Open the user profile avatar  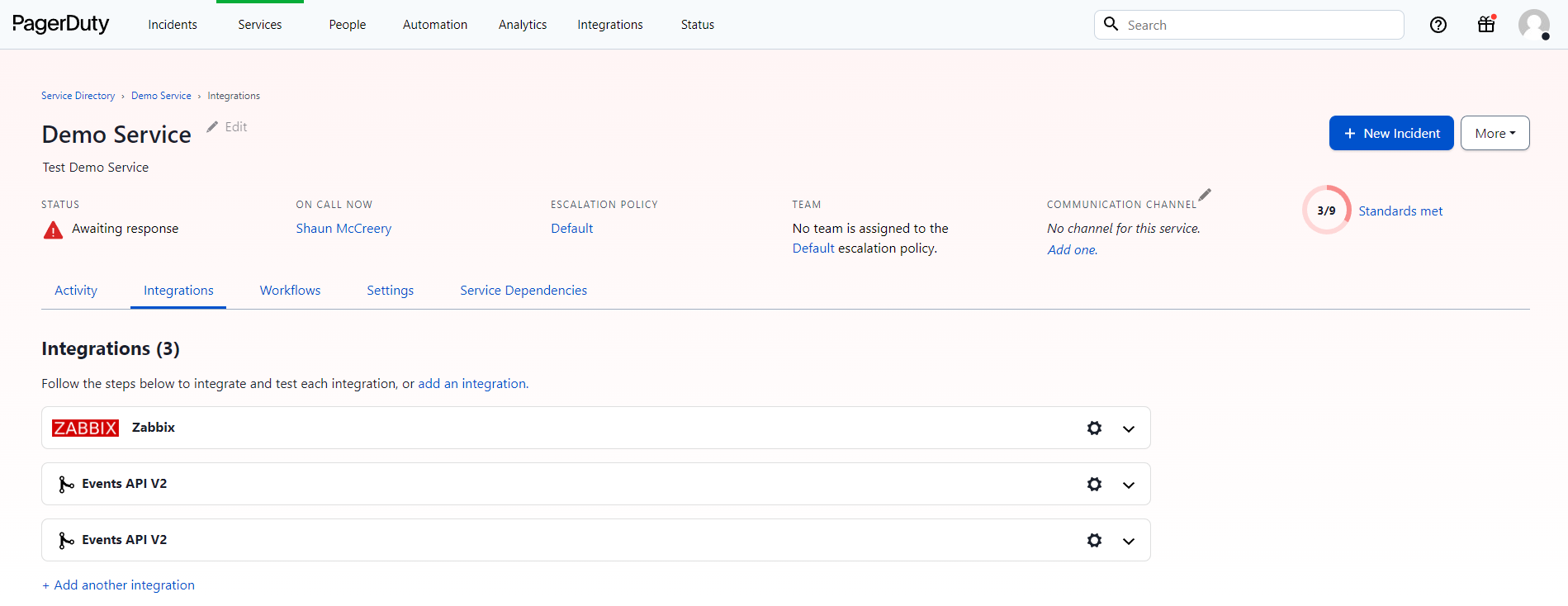pos(1534,25)
